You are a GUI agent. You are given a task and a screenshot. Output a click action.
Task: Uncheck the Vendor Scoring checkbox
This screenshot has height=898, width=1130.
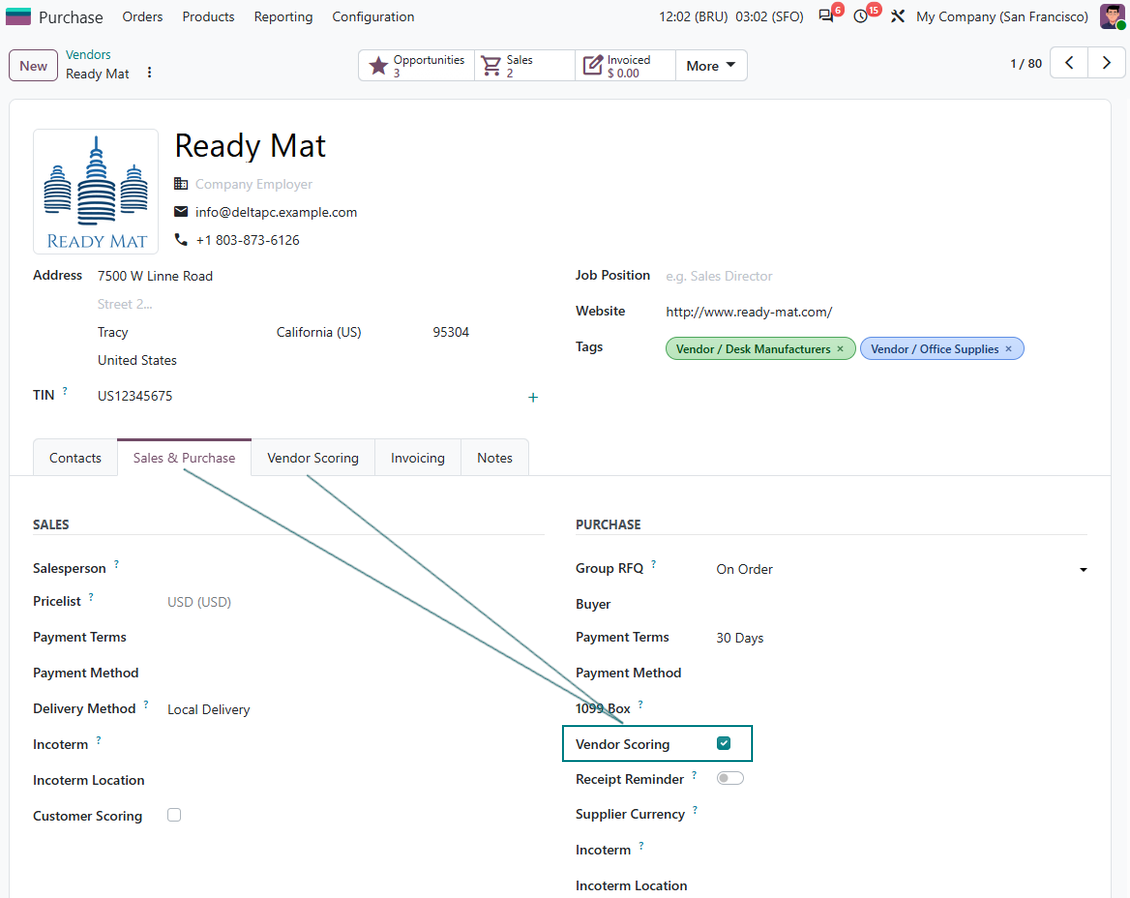coord(724,743)
